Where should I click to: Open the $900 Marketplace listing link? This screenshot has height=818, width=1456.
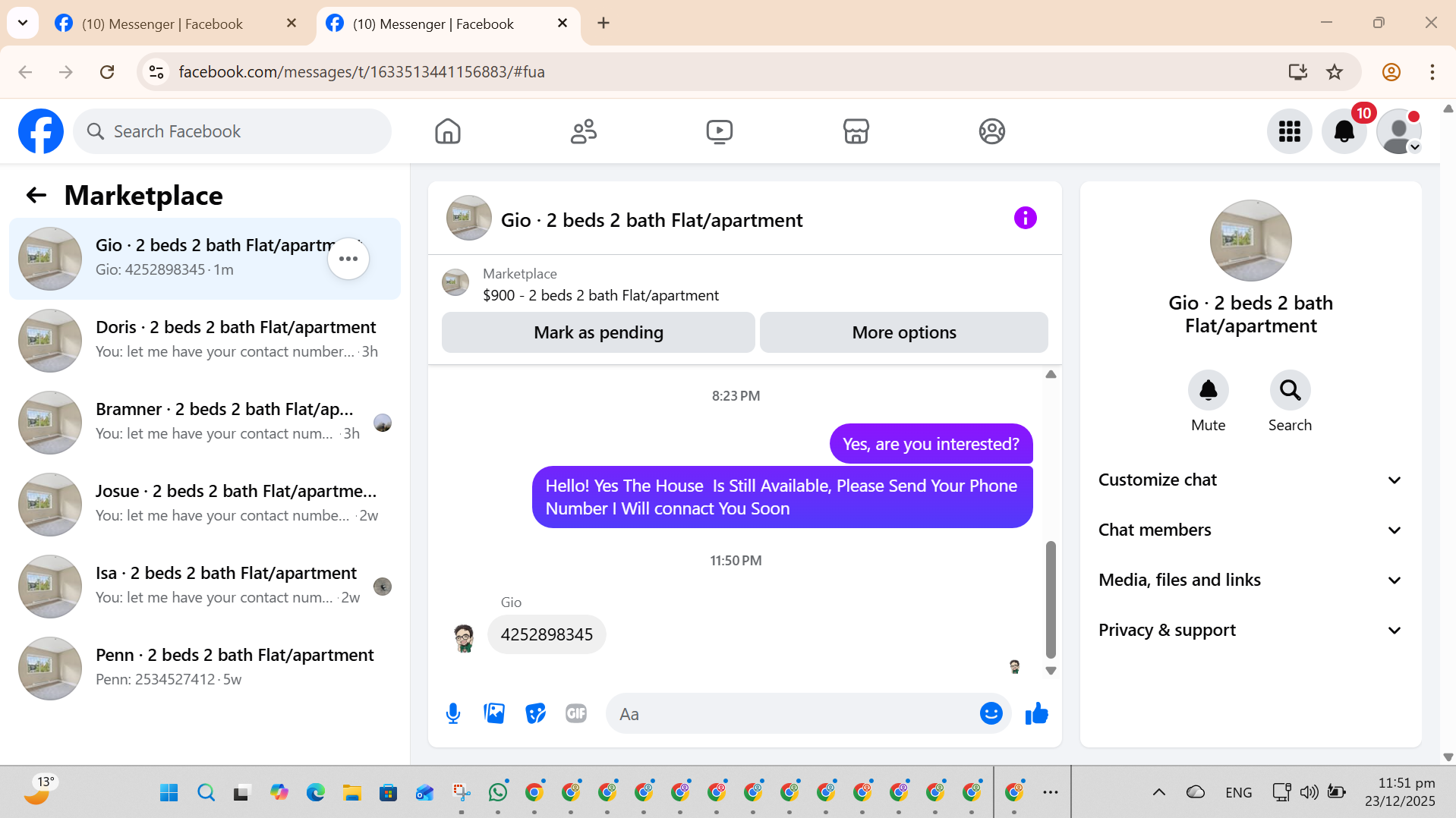600,295
